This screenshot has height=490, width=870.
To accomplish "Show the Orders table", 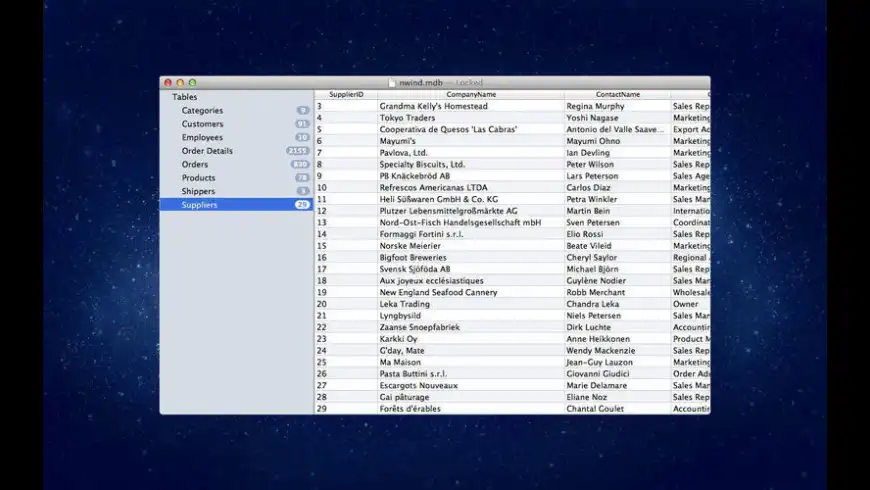I will (x=195, y=165).
